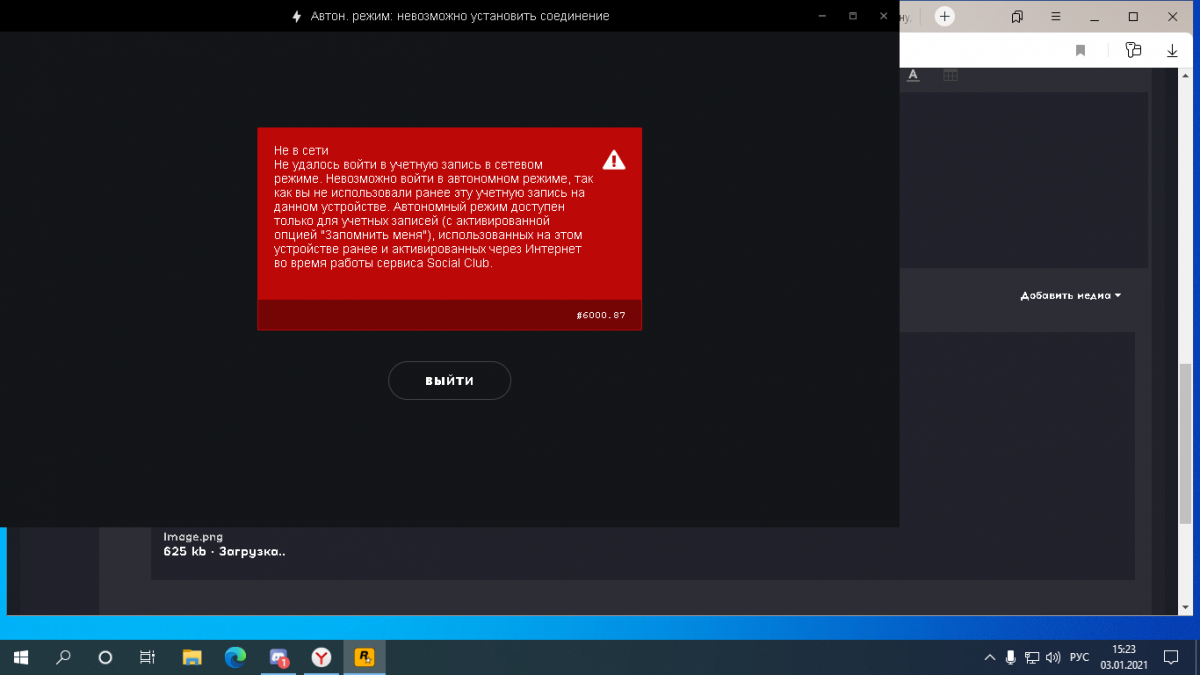Screen dimensions: 1200x675
Task: Open the browser downloads arrow icon
Action: [x=1172, y=50]
